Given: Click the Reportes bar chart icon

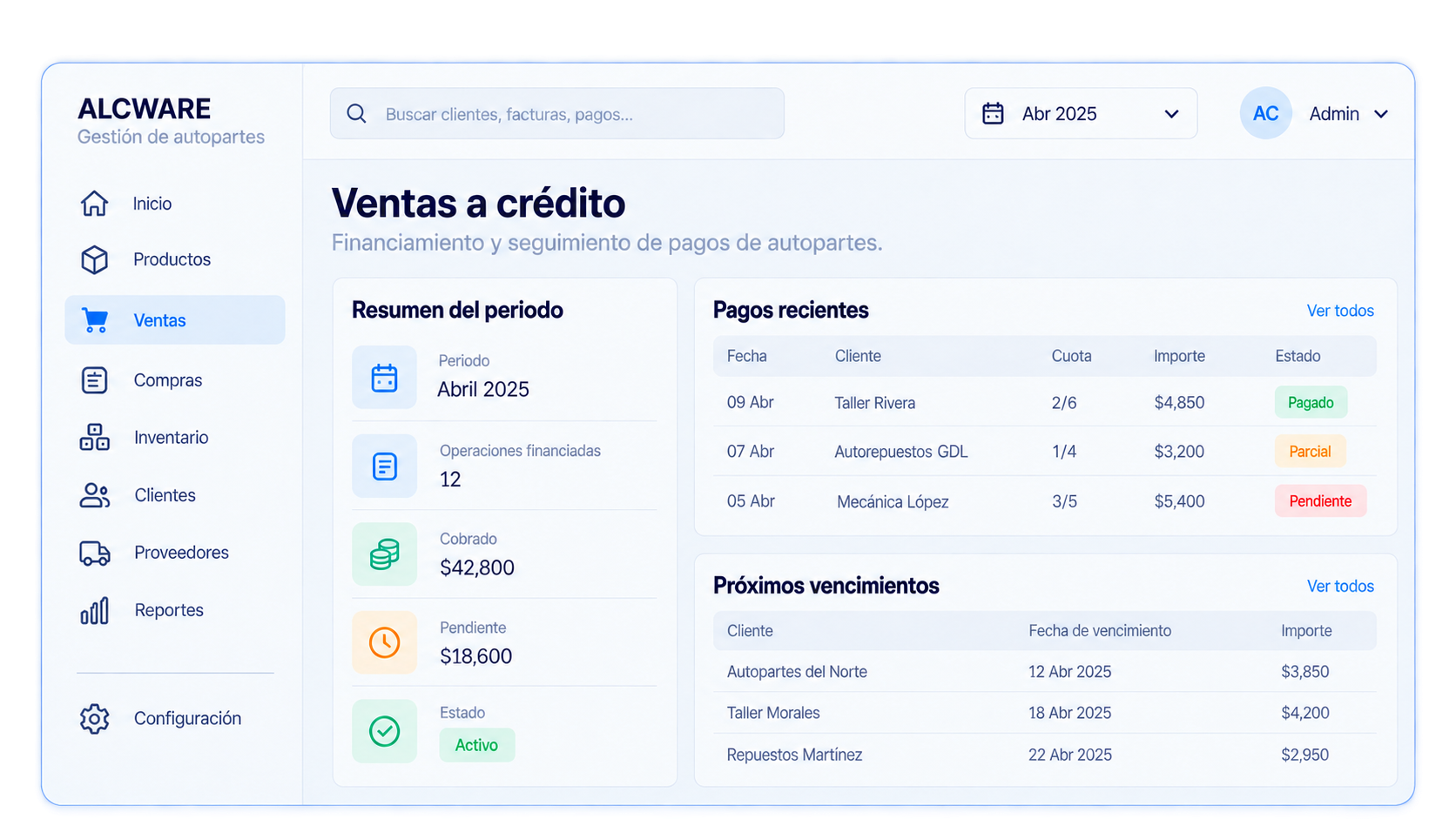Looking at the screenshot, I should point(94,610).
